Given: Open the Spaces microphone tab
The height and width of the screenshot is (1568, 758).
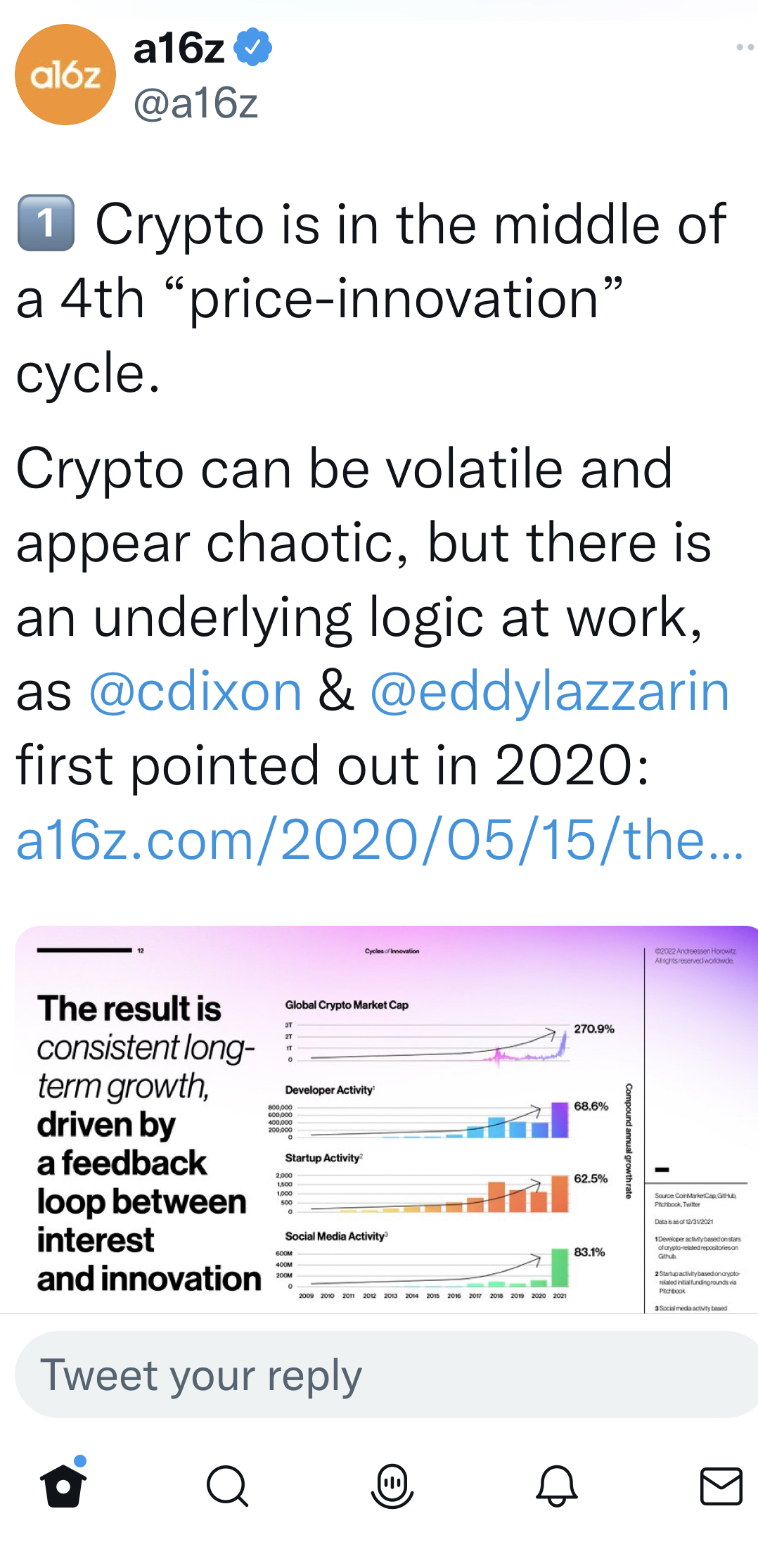Looking at the screenshot, I should tap(392, 1485).
